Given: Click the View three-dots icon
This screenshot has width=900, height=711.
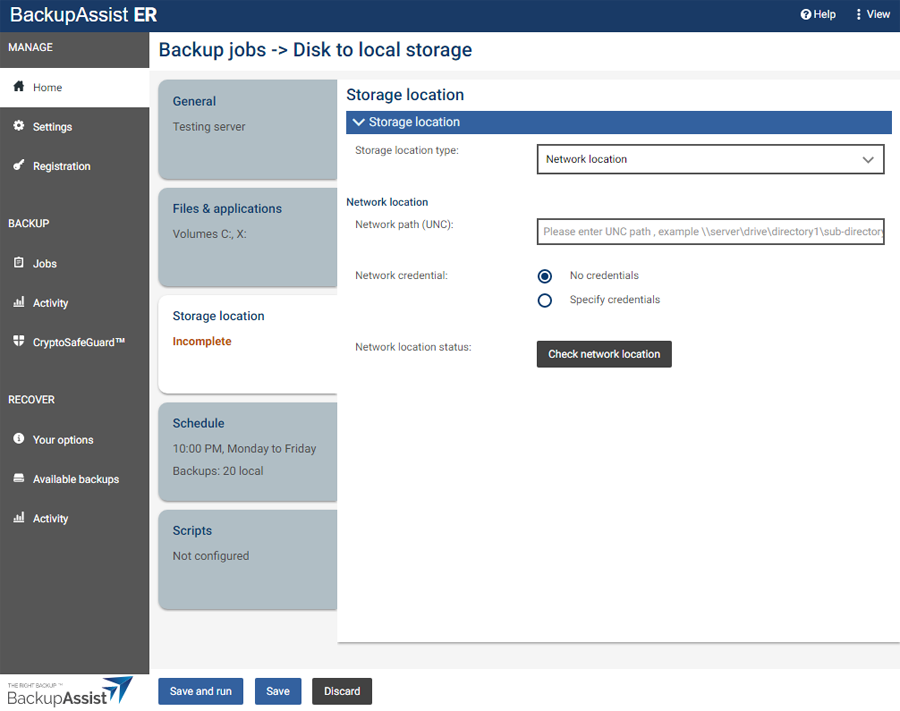Looking at the screenshot, I should tap(858, 14).
